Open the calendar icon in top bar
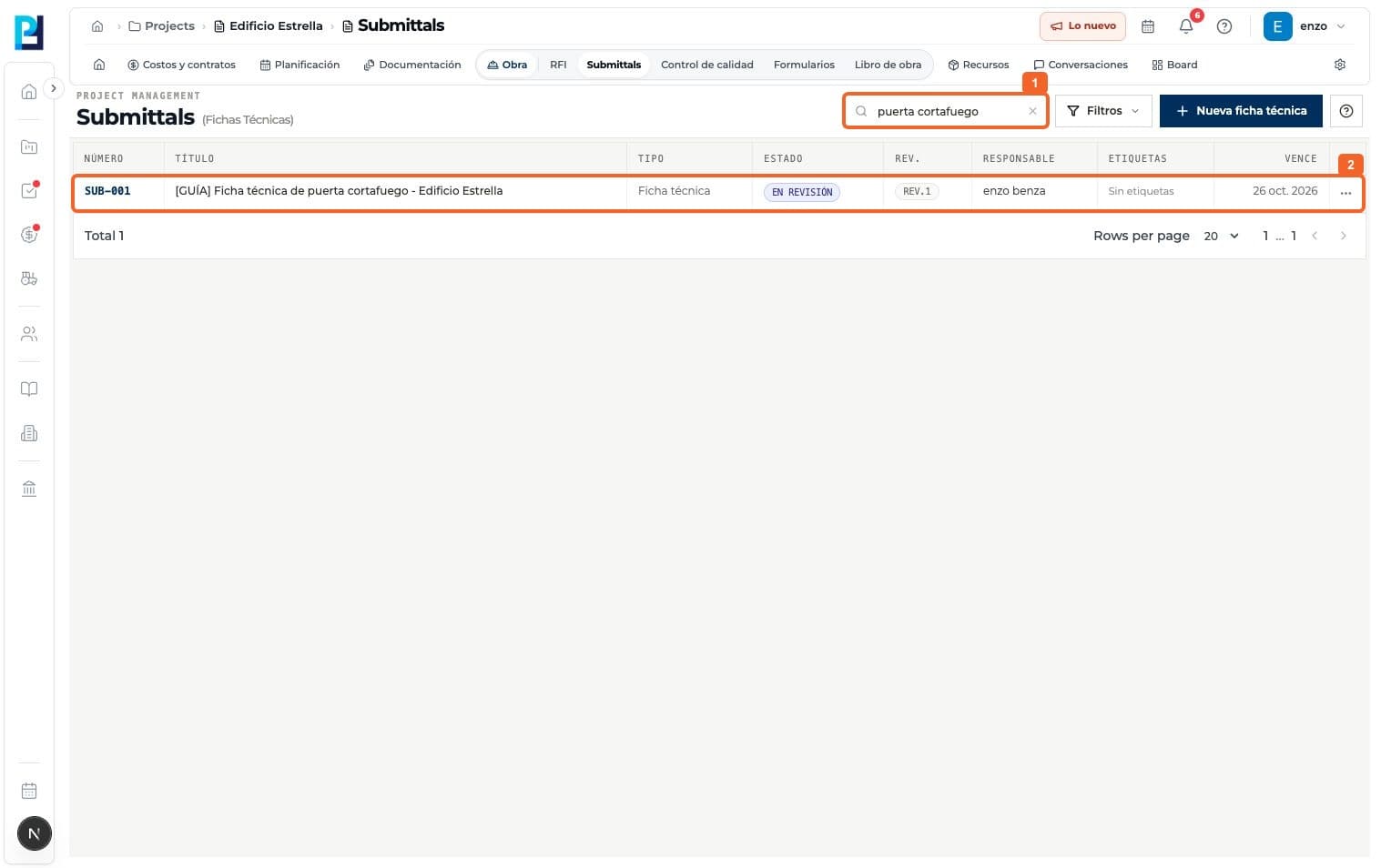 (x=1148, y=26)
